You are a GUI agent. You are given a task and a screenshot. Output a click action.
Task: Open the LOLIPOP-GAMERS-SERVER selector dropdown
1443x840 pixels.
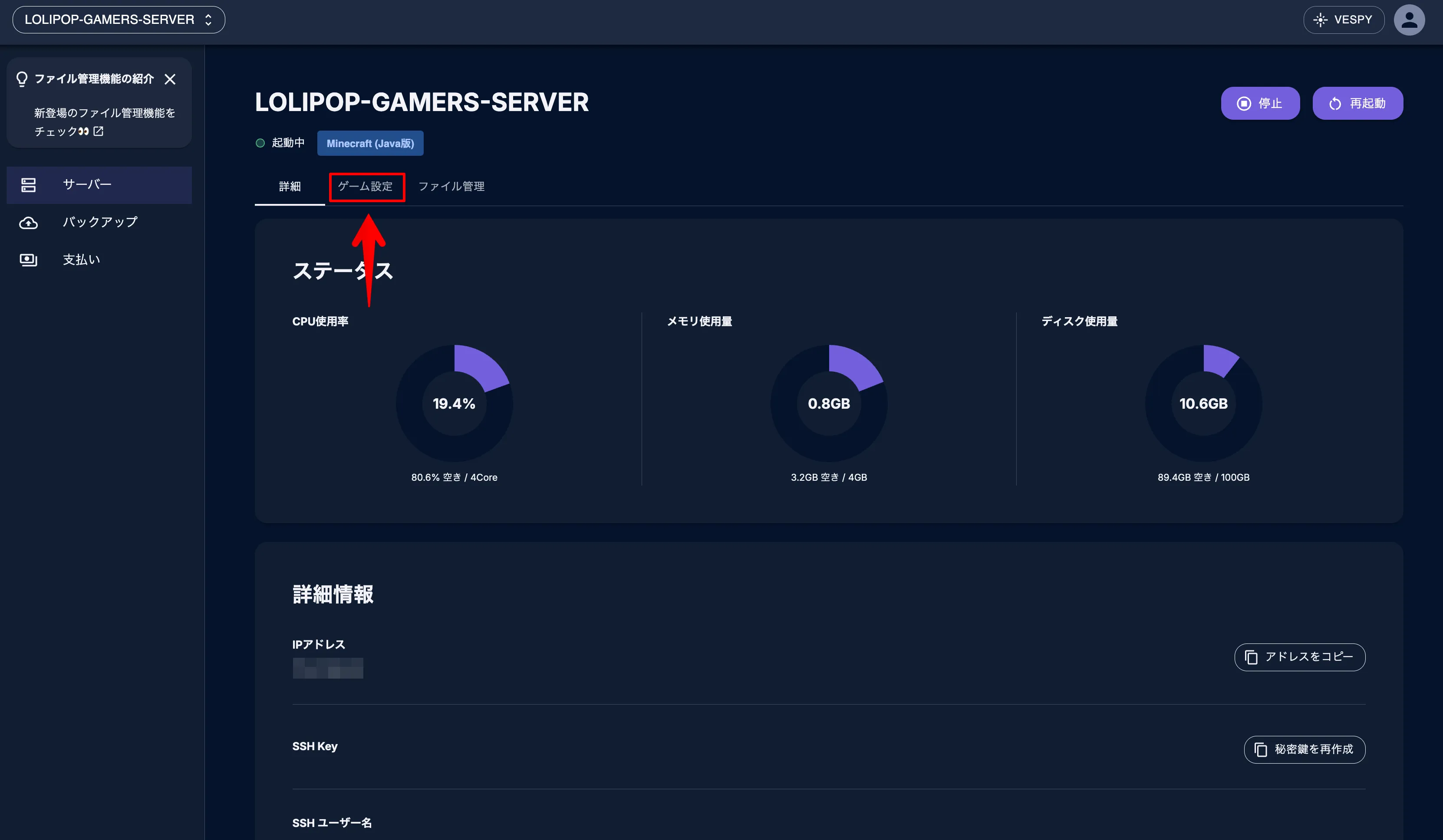click(x=119, y=20)
